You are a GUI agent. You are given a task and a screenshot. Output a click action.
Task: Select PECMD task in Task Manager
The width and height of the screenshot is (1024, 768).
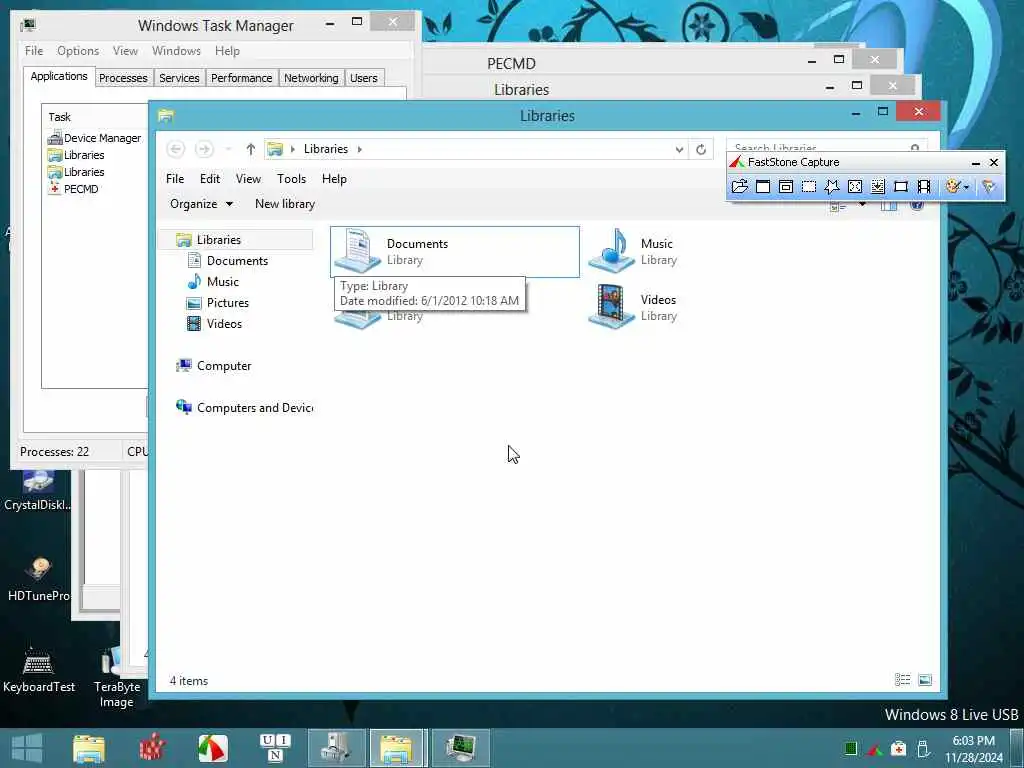[x=73, y=189]
